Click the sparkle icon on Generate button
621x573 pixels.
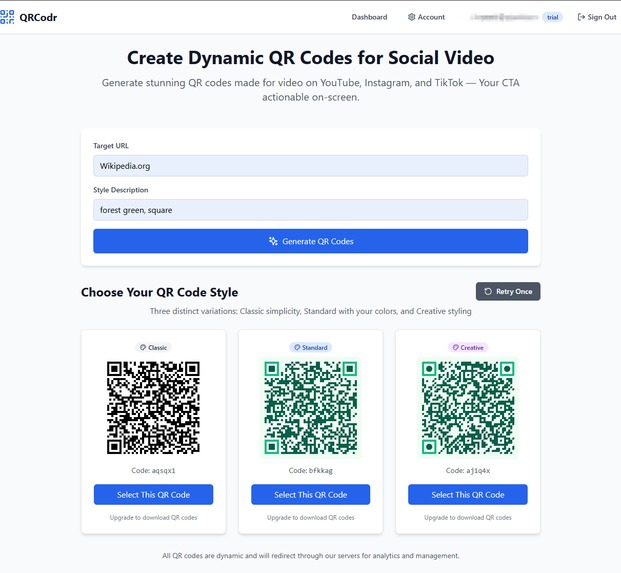(x=273, y=241)
